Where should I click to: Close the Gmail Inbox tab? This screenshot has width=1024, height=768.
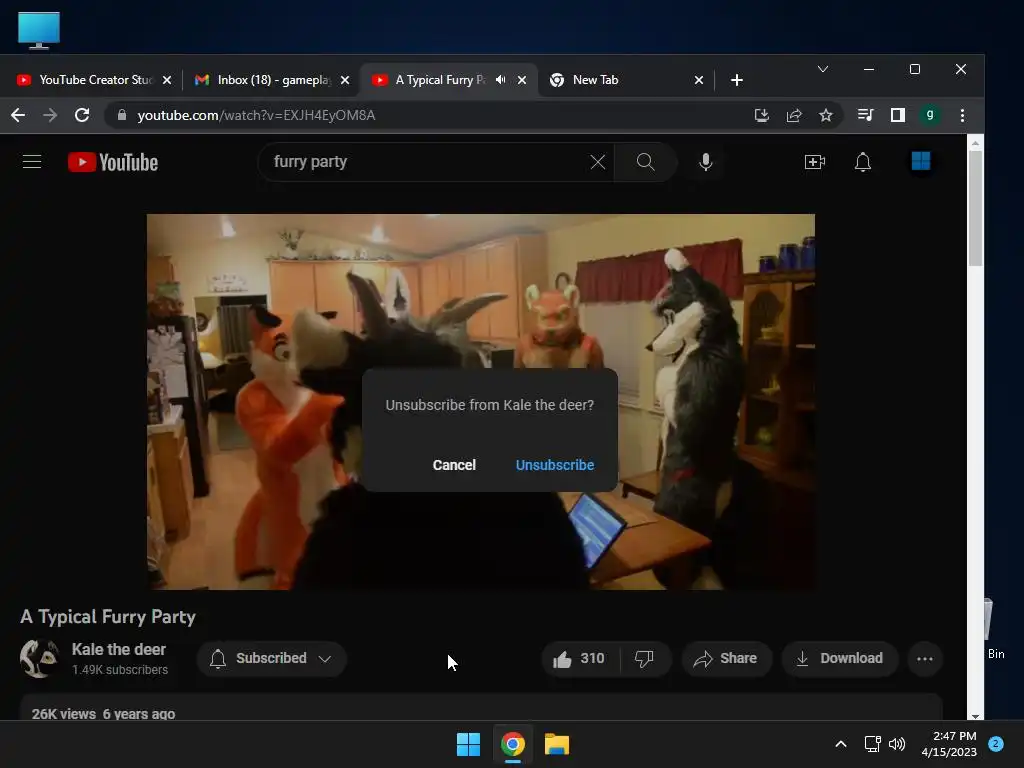point(345,80)
